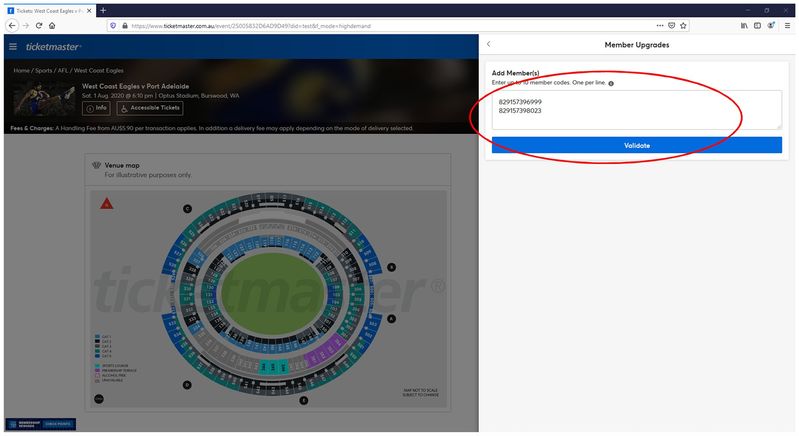Select the Tickets: West Coast Eagles tab

click(x=49, y=10)
